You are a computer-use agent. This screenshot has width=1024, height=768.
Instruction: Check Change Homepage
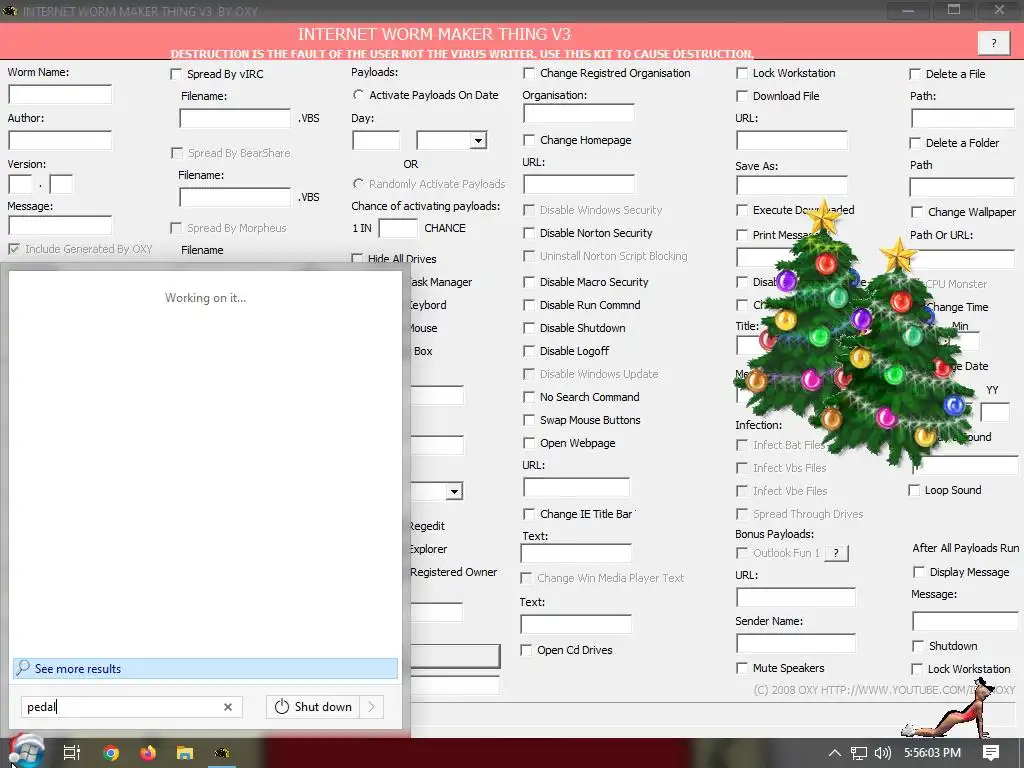(x=529, y=140)
